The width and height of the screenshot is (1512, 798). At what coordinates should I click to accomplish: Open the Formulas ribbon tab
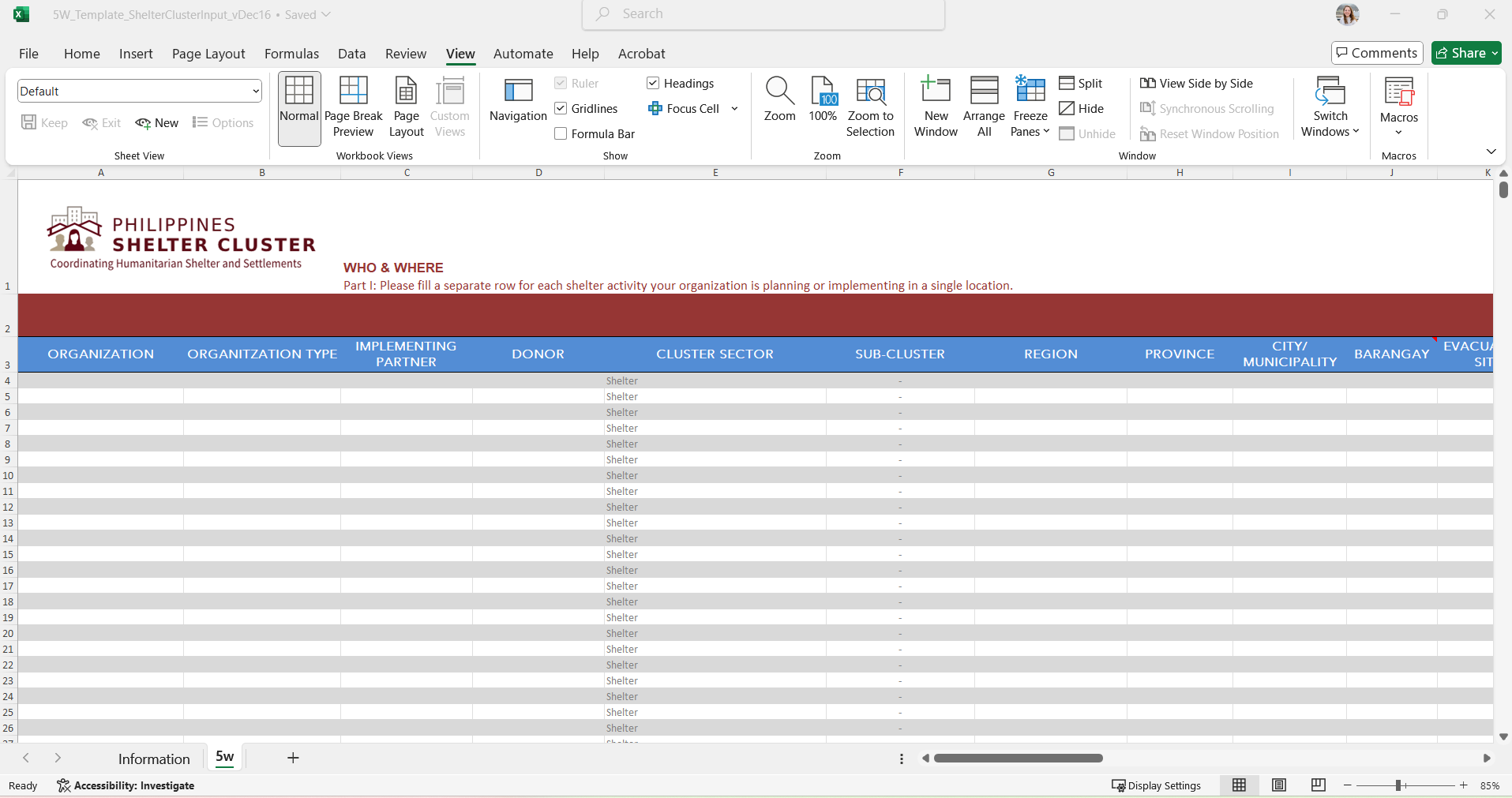(x=291, y=54)
